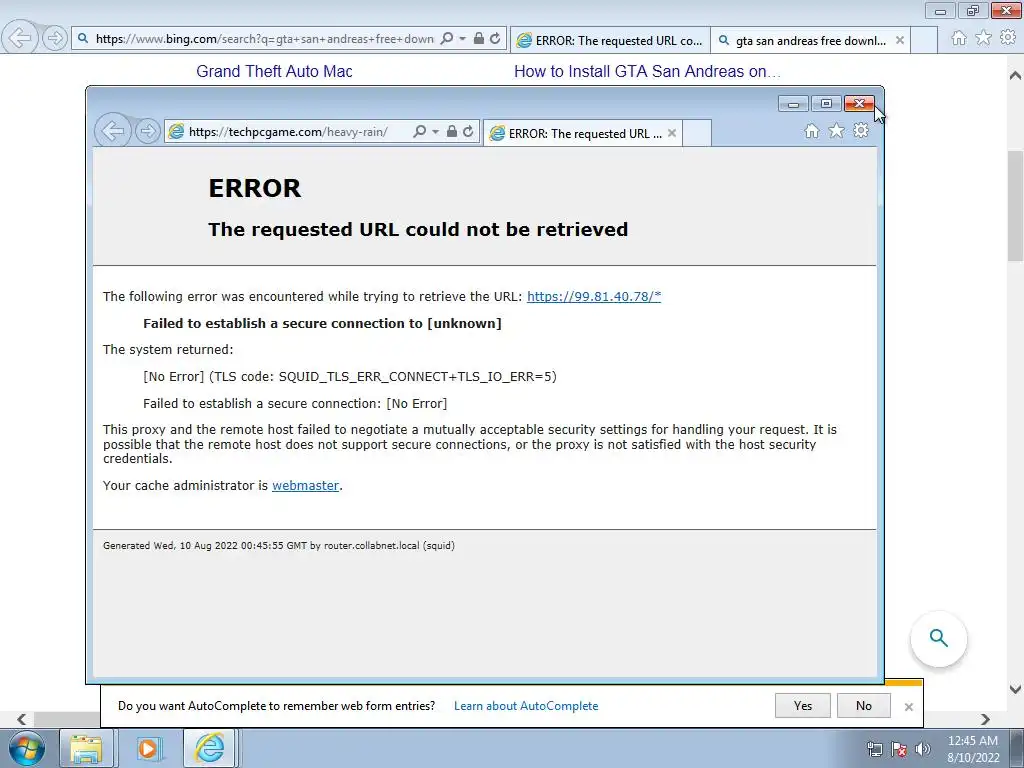The image size is (1024, 768).
Task: Close the gta san andreas tab
Action: [x=900, y=40]
